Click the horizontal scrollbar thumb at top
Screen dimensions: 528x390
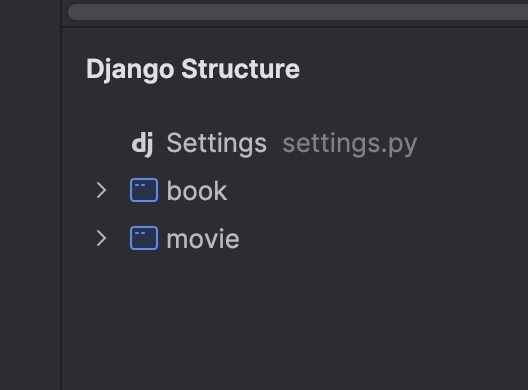(298, 12)
